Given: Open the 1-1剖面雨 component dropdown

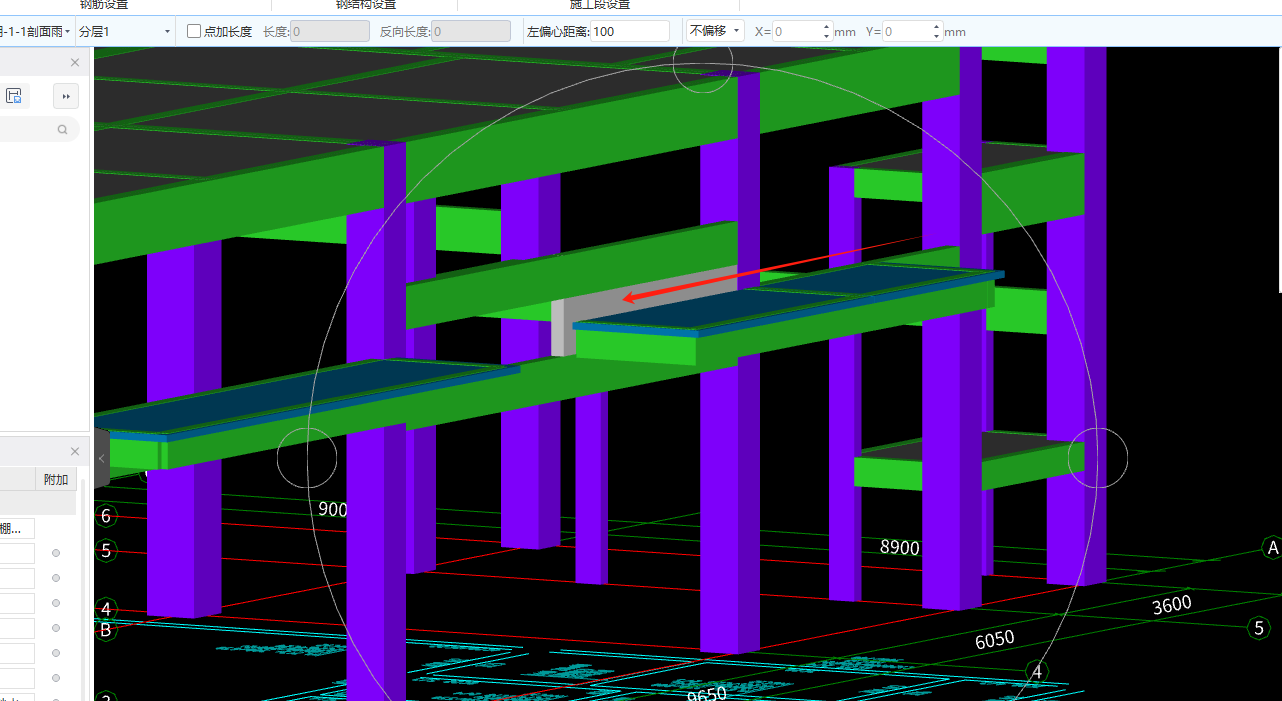Looking at the screenshot, I should (x=36, y=32).
